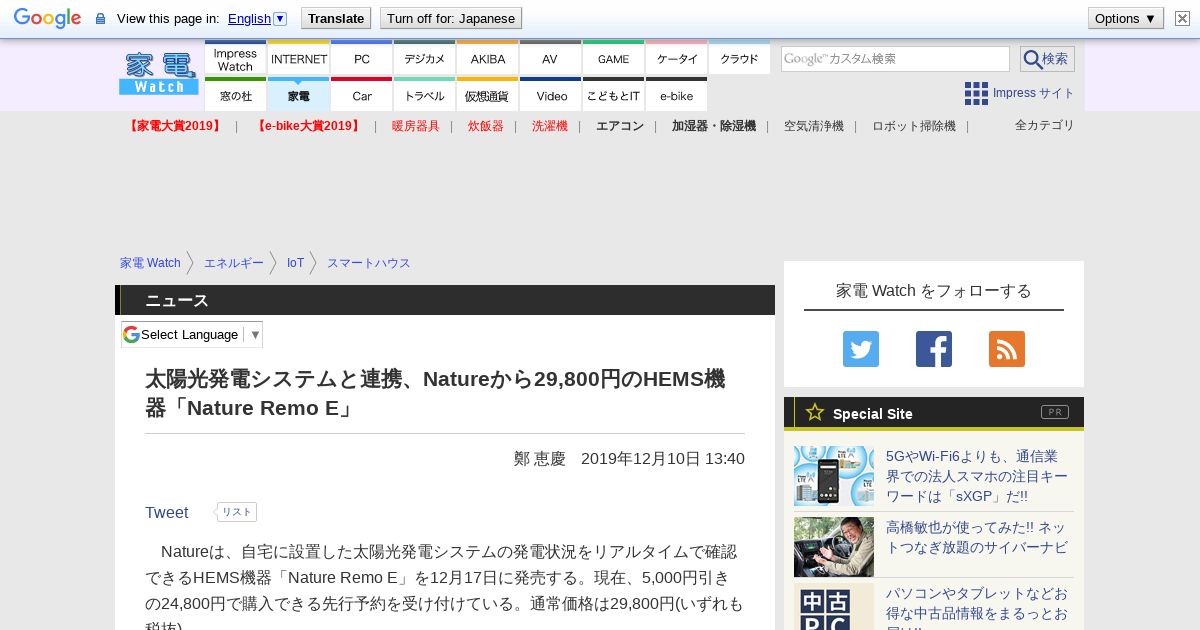Click the 家電 Watch breadcrumb
This screenshot has width=1200, height=630.
[150, 263]
